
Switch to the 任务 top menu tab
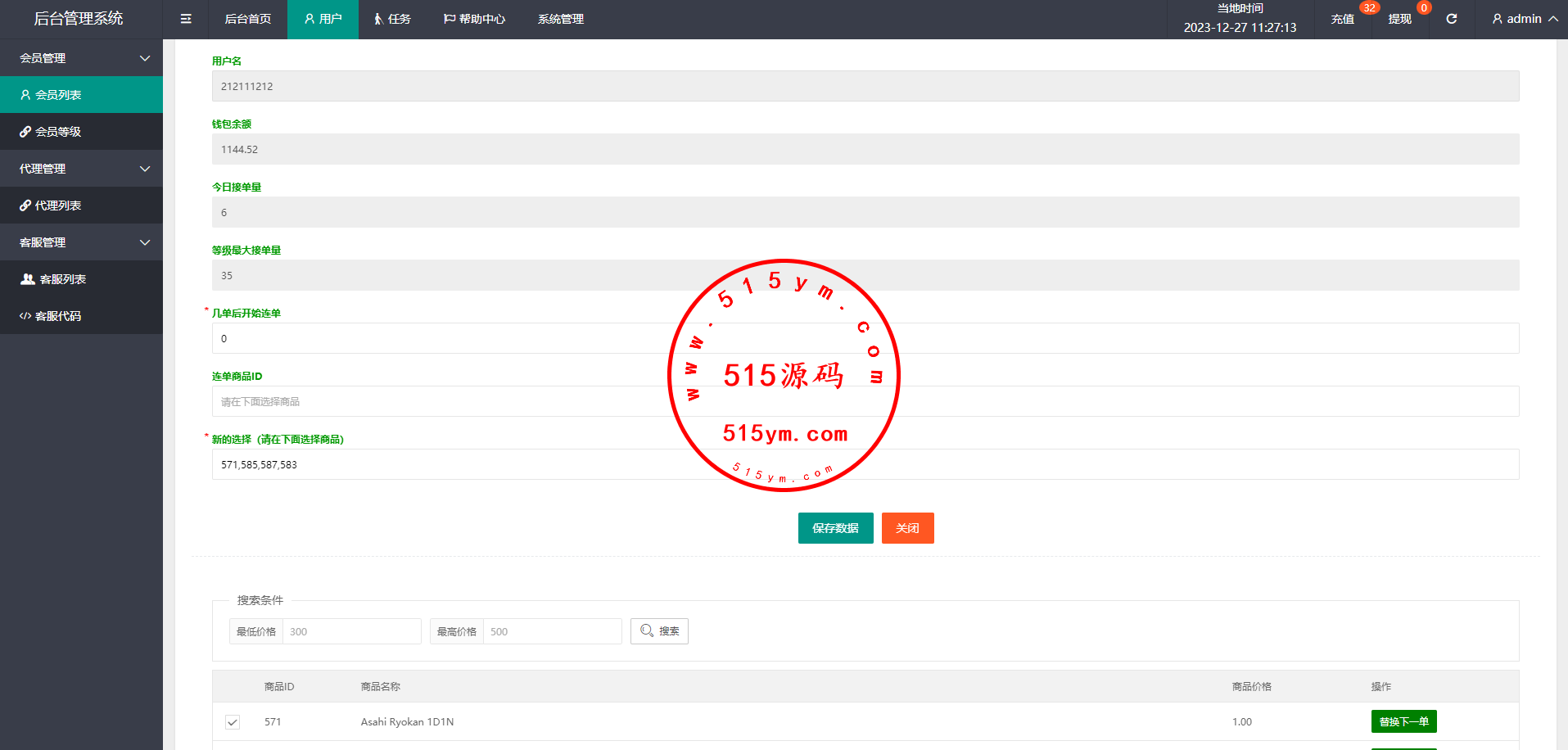(x=392, y=19)
